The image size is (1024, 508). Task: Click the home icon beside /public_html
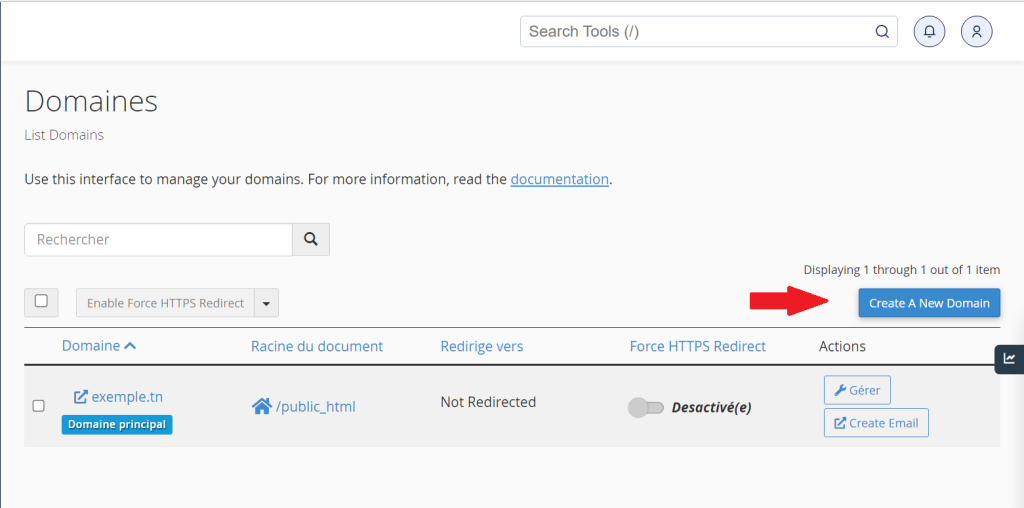[x=261, y=406]
